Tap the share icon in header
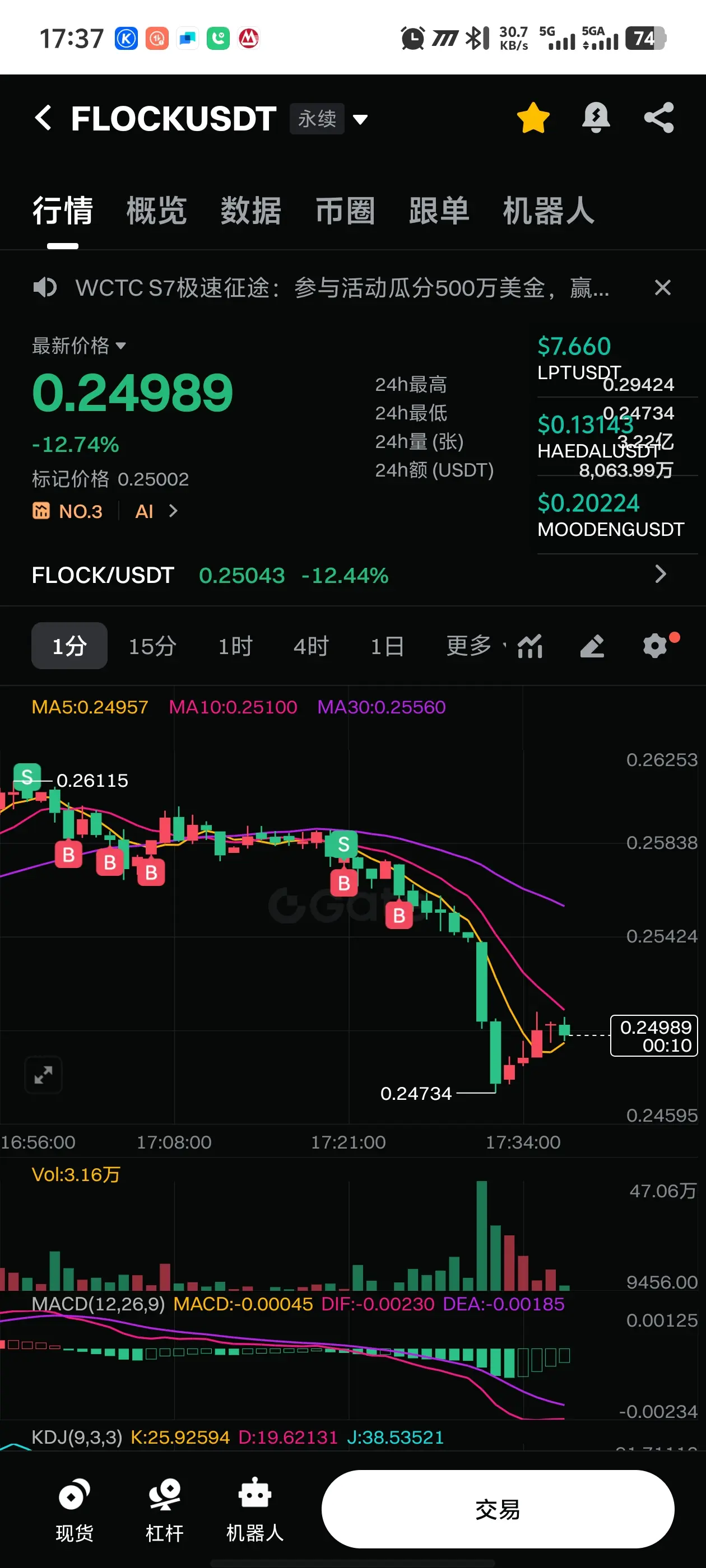The height and width of the screenshot is (1568, 706). 659,118
